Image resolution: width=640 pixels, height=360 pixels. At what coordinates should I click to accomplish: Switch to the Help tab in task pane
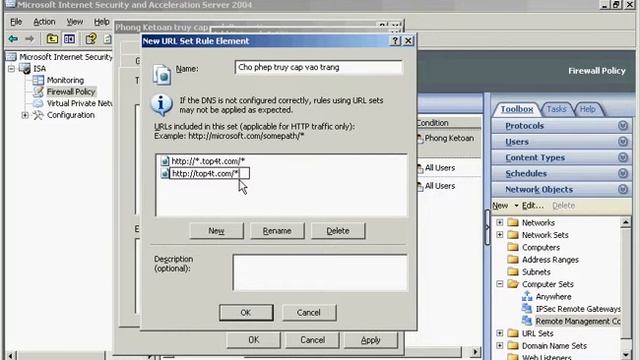click(587, 109)
